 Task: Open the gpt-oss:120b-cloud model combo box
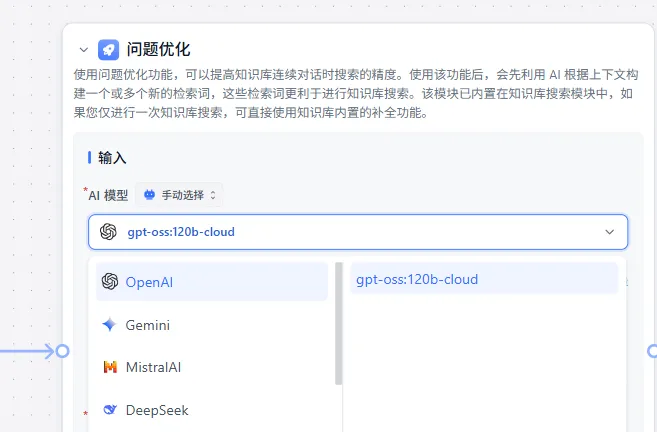tap(358, 232)
